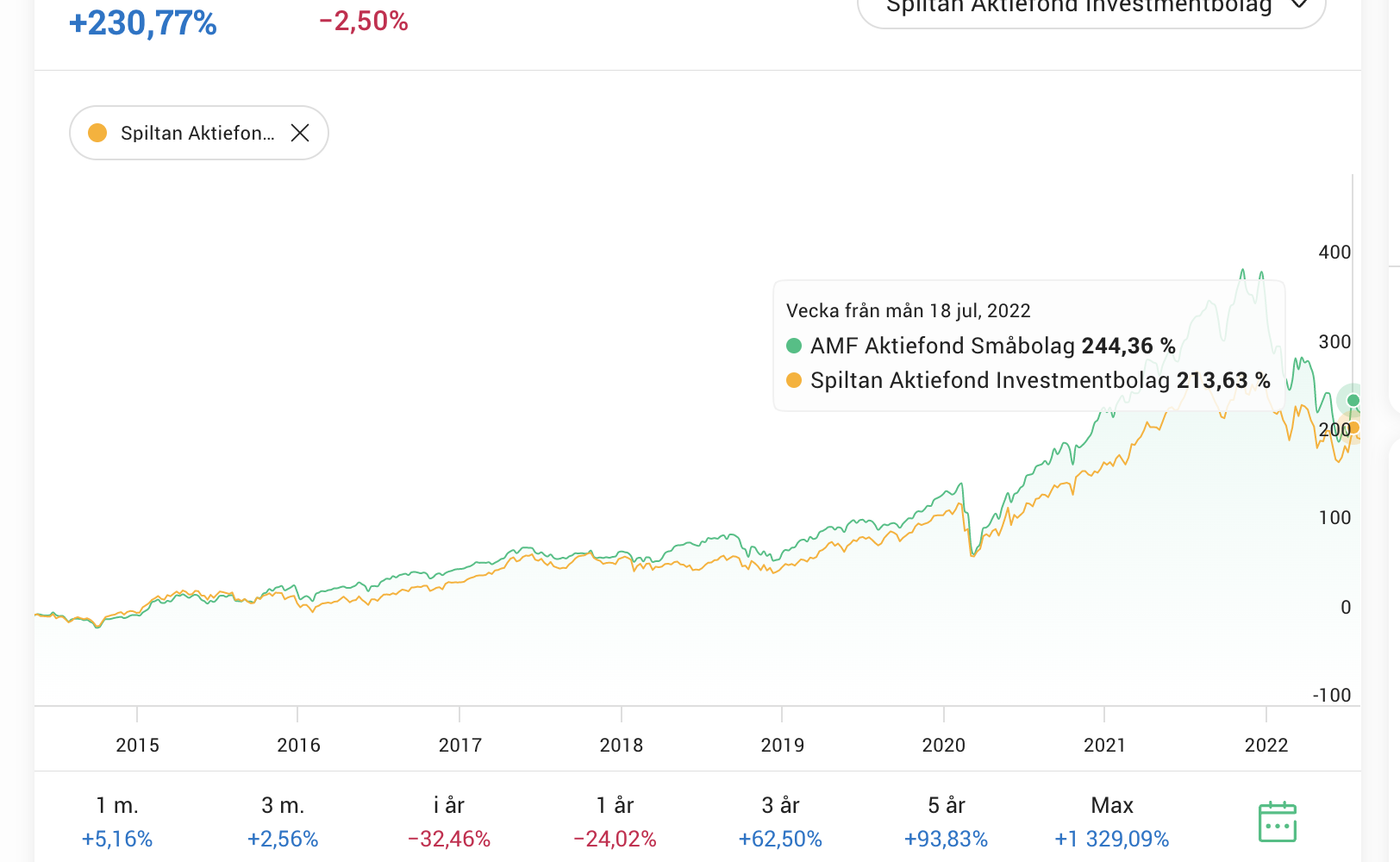Switch the chart to Max period

[x=1111, y=821]
